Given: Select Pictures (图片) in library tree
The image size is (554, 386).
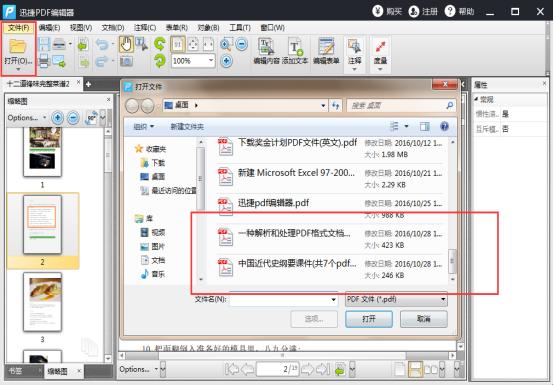Looking at the screenshot, I should click(153, 246).
